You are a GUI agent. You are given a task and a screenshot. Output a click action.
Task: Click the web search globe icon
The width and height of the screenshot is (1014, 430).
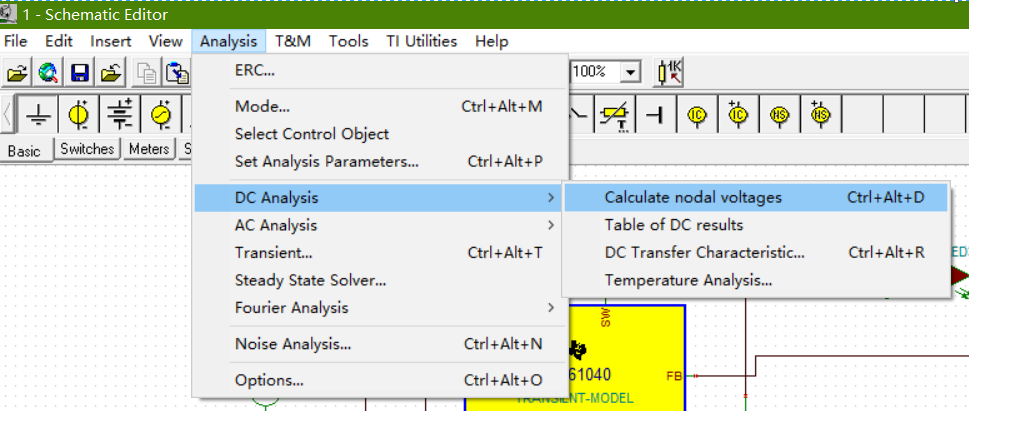pos(48,72)
